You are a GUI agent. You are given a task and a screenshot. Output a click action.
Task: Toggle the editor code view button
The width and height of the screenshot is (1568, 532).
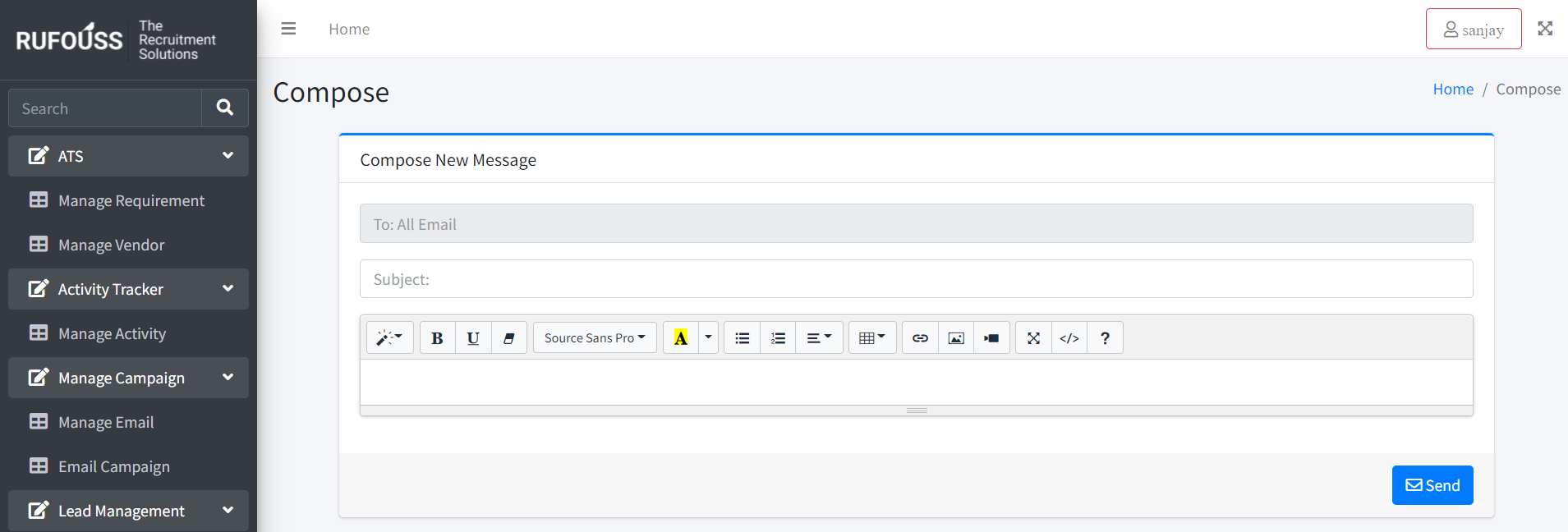[x=1069, y=338]
